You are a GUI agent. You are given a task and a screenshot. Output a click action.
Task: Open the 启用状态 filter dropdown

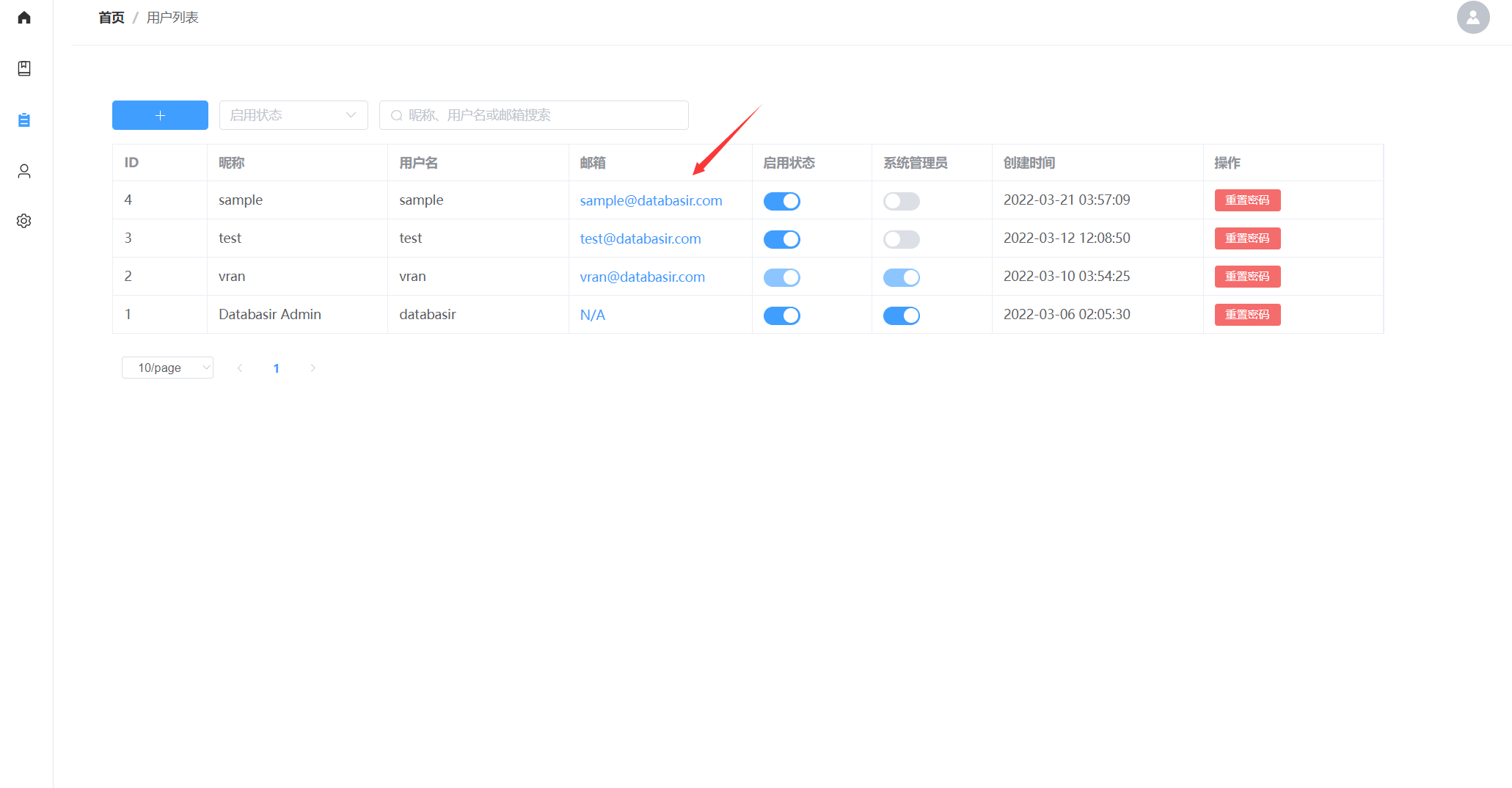pos(293,115)
